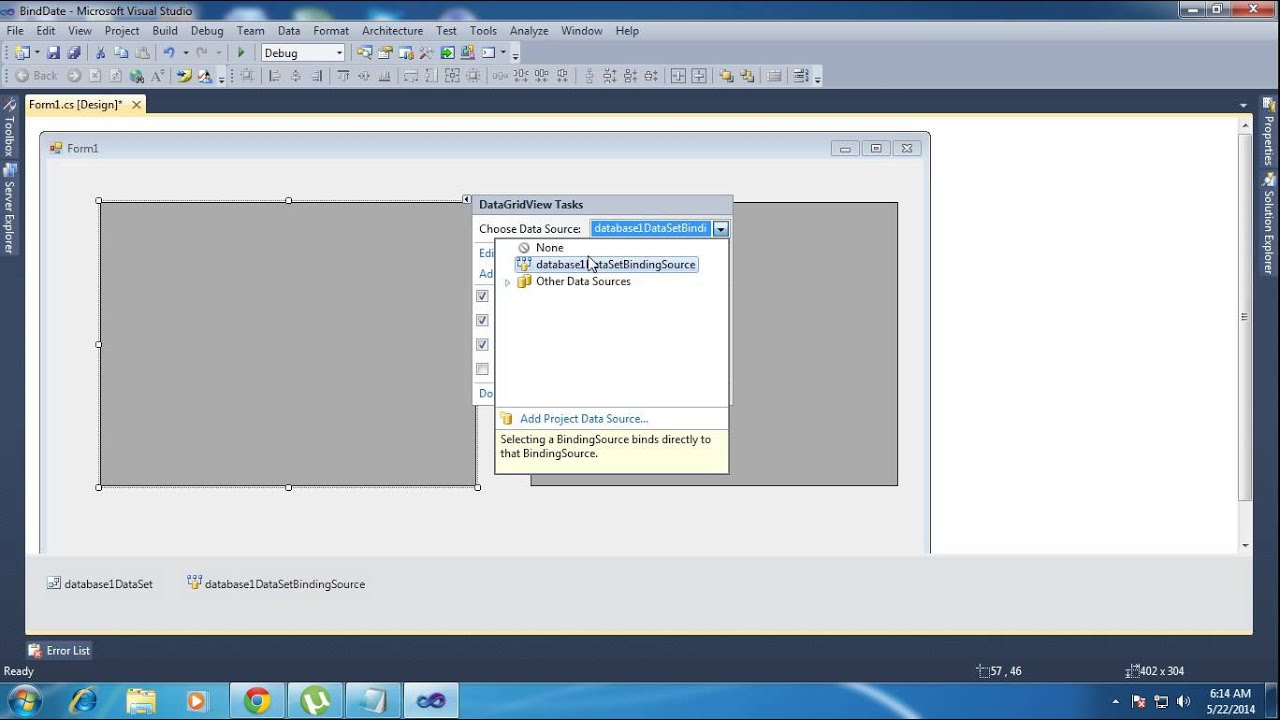This screenshot has height=720, width=1280.
Task: Select database1DataSetBindingSource component in the tray
Action: [x=276, y=584]
